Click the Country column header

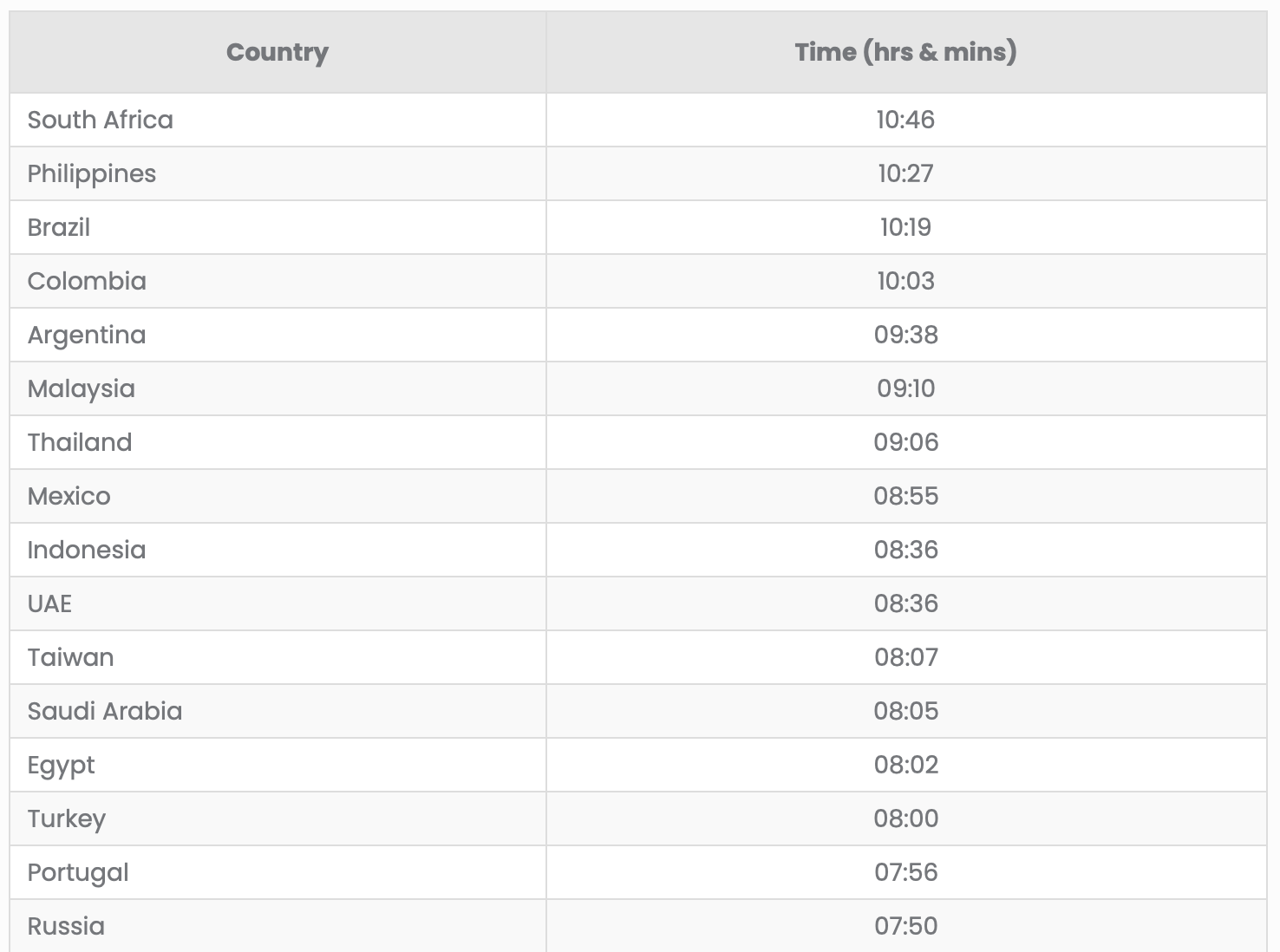click(277, 52)
